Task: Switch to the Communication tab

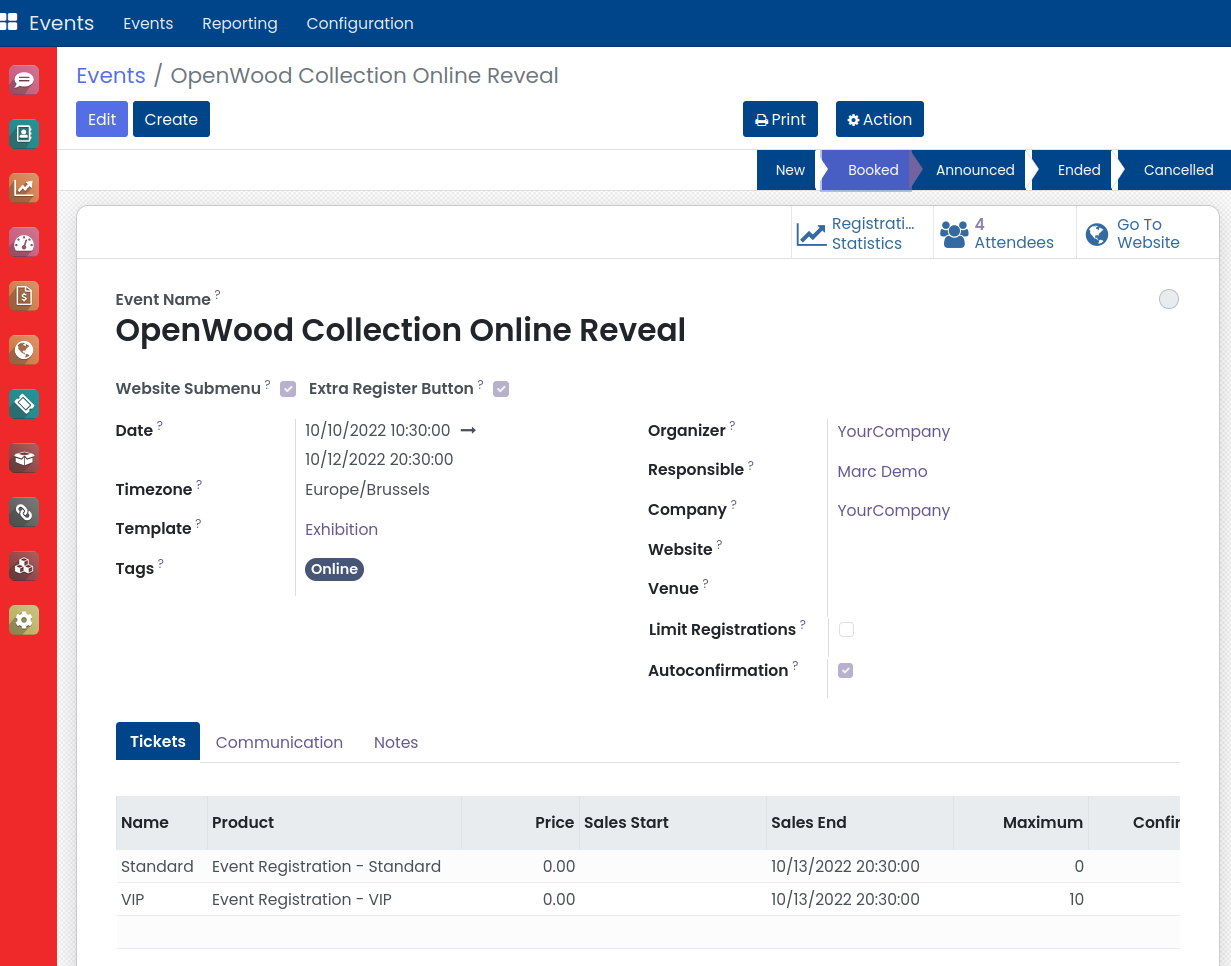Action: coord(279,742)
